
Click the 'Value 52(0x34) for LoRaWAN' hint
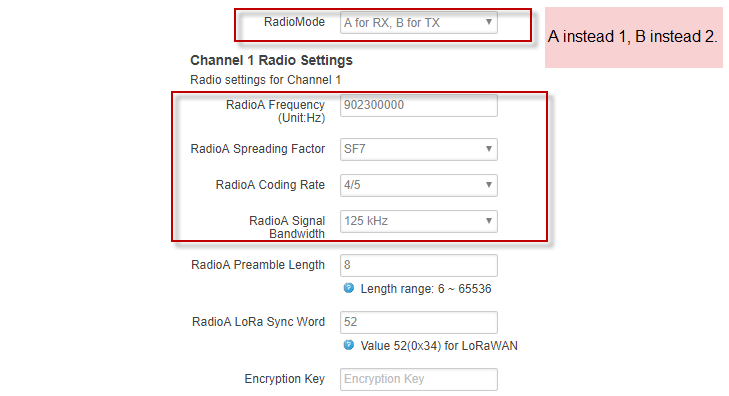[439, 346]
